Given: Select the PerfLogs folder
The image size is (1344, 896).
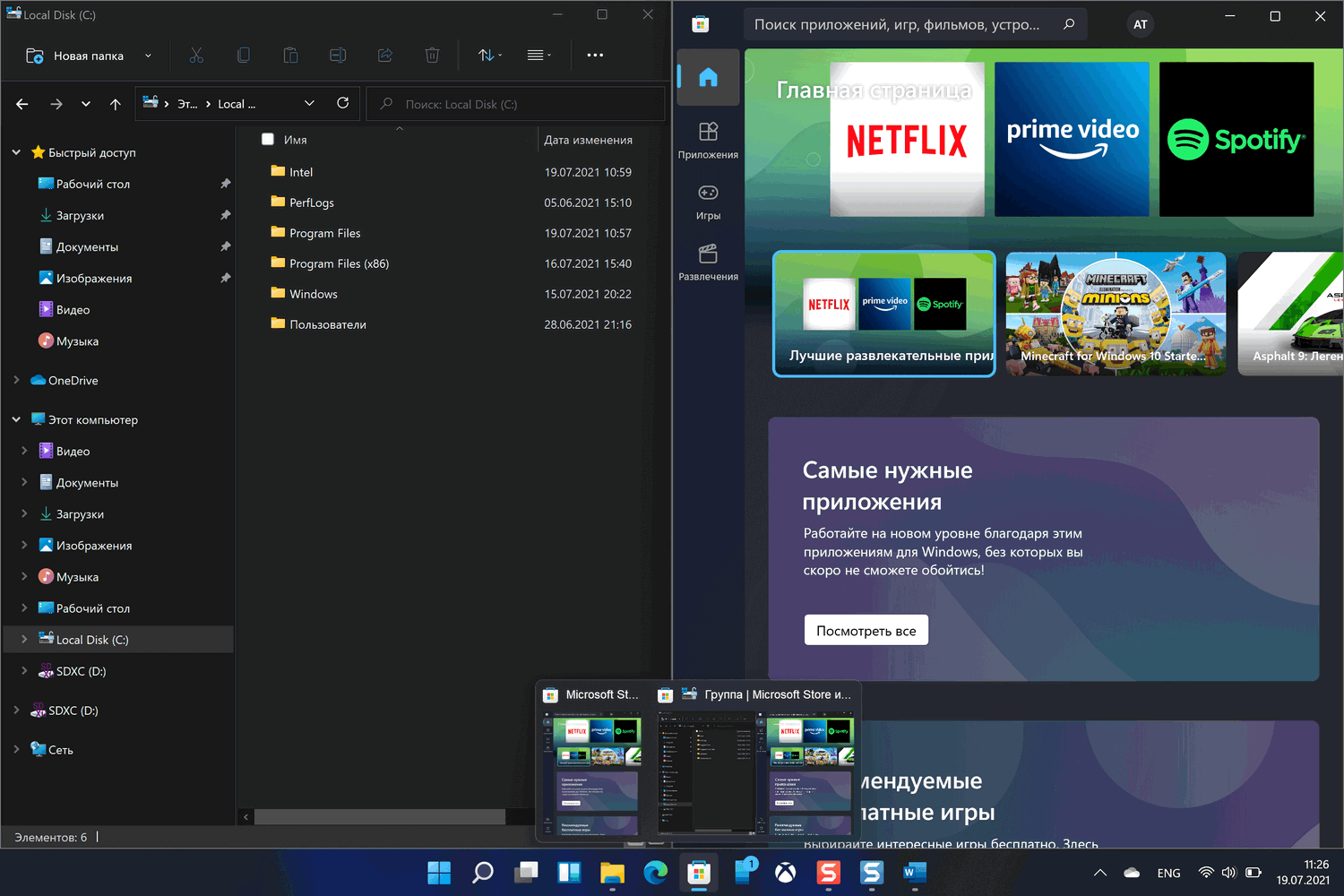Looking at the screenshot, I should tap(311, 202).
